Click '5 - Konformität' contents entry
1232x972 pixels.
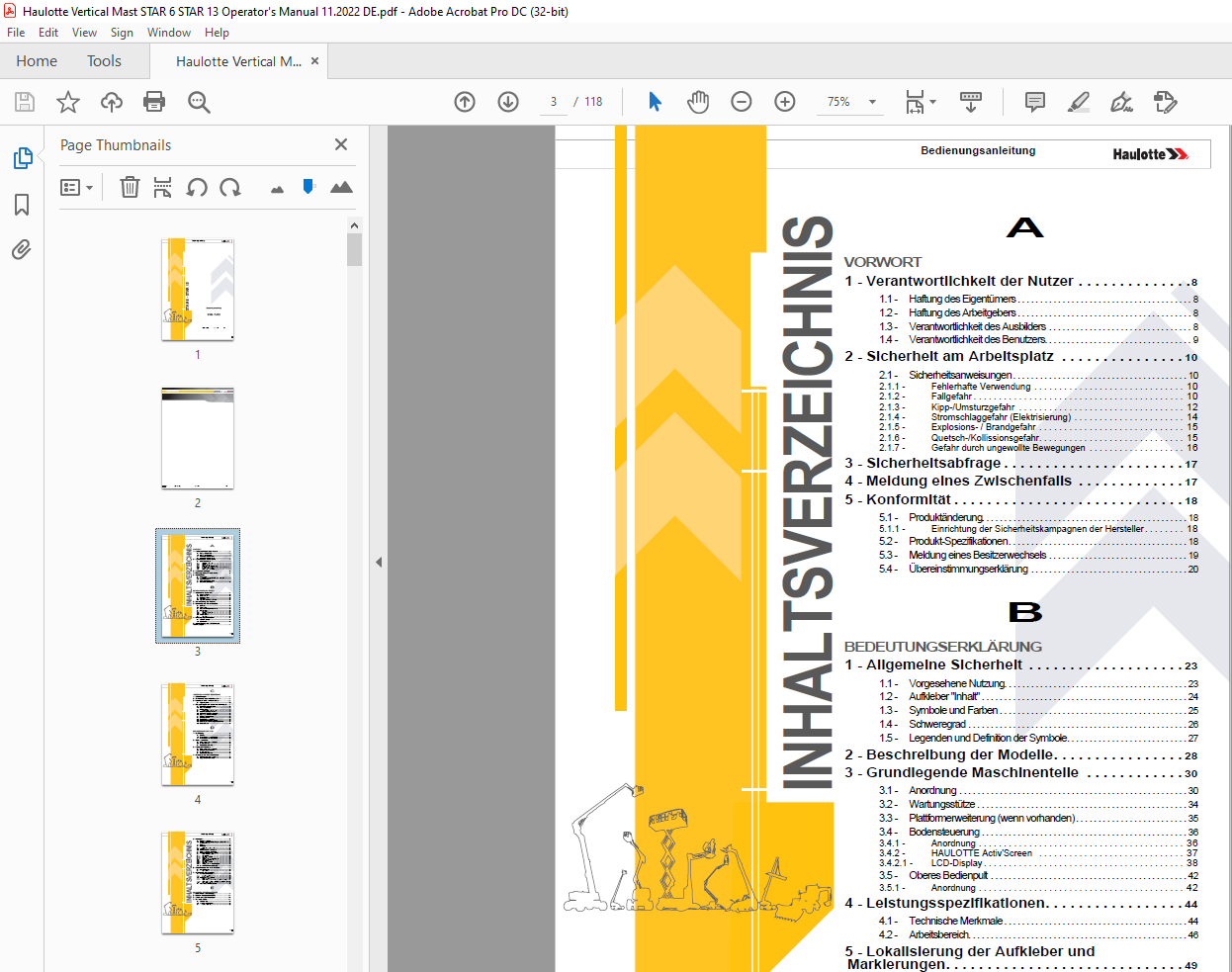click(x=1020, y=500)
